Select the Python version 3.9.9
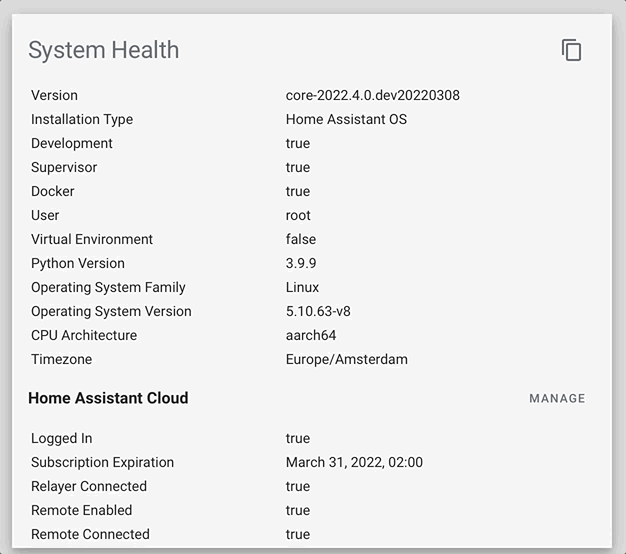 301,263
